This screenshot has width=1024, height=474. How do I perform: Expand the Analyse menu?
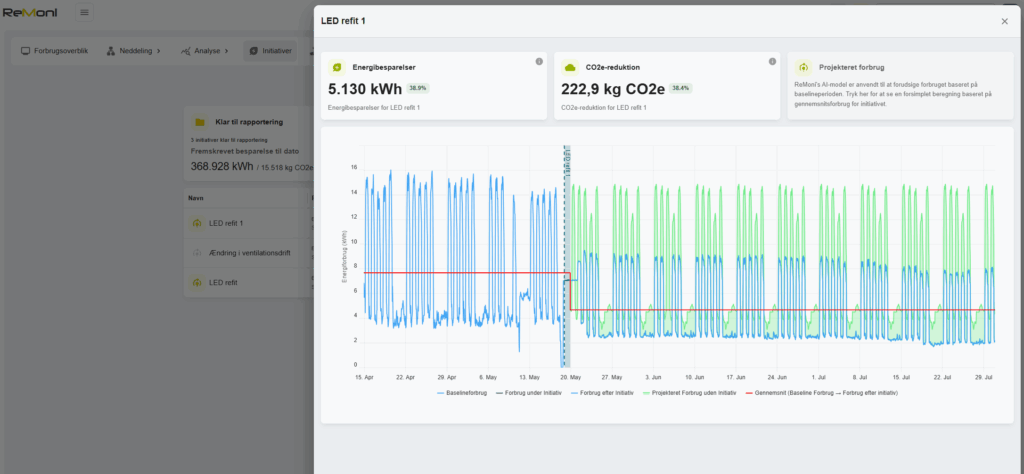pos(205,50)
